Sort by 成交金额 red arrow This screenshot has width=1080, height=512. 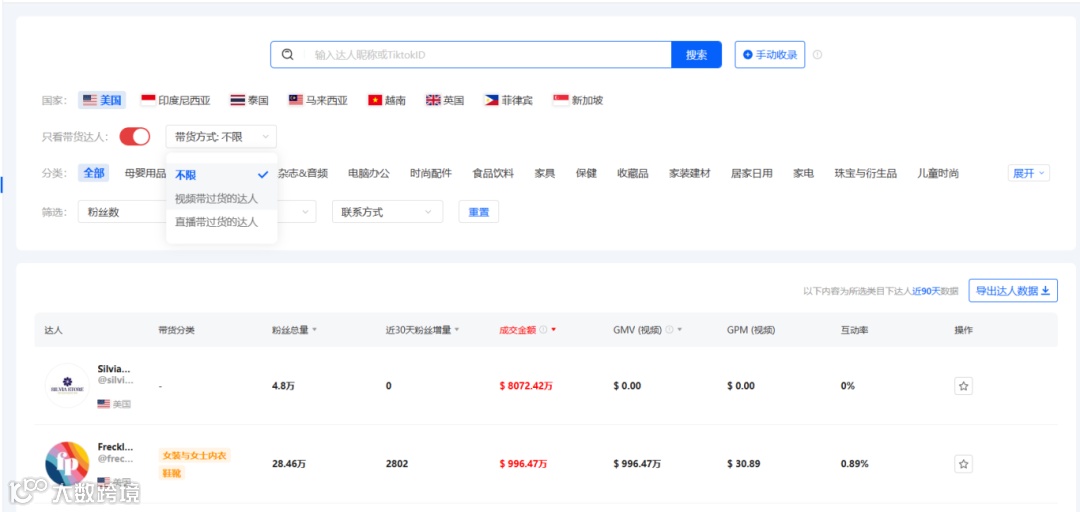(554, 329)
